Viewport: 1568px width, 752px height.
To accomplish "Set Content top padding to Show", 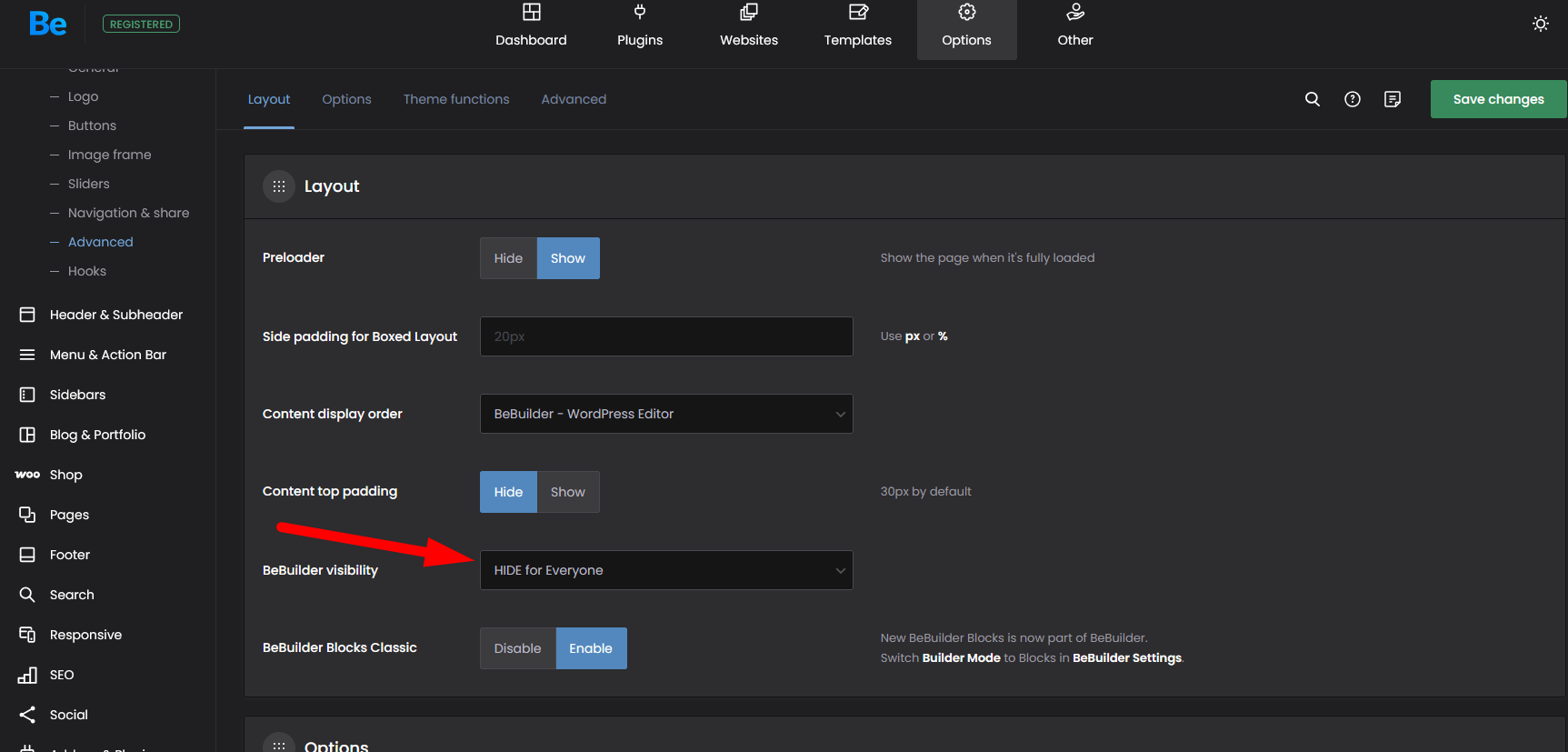I will (x=567, y=492).
